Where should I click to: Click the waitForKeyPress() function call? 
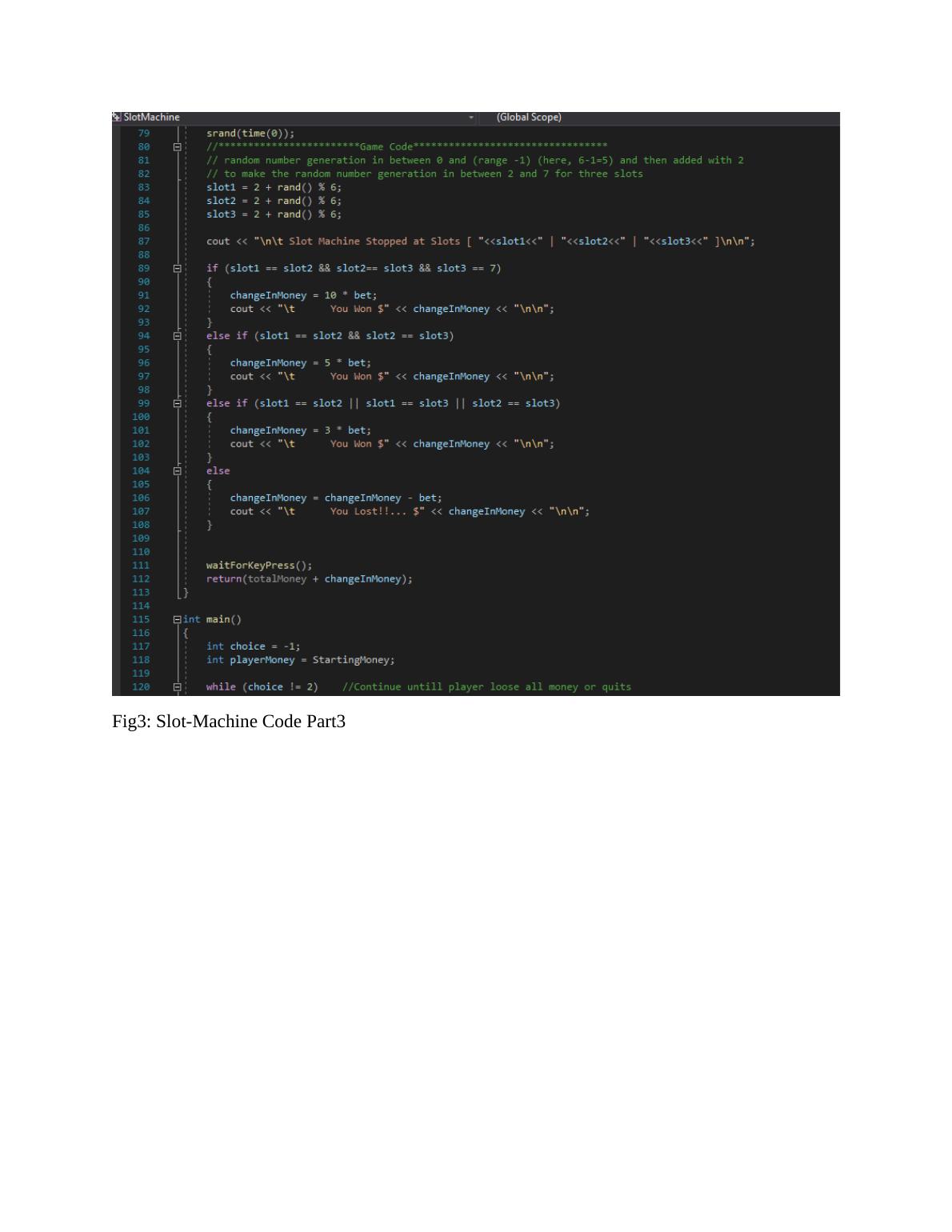[258, 566]
